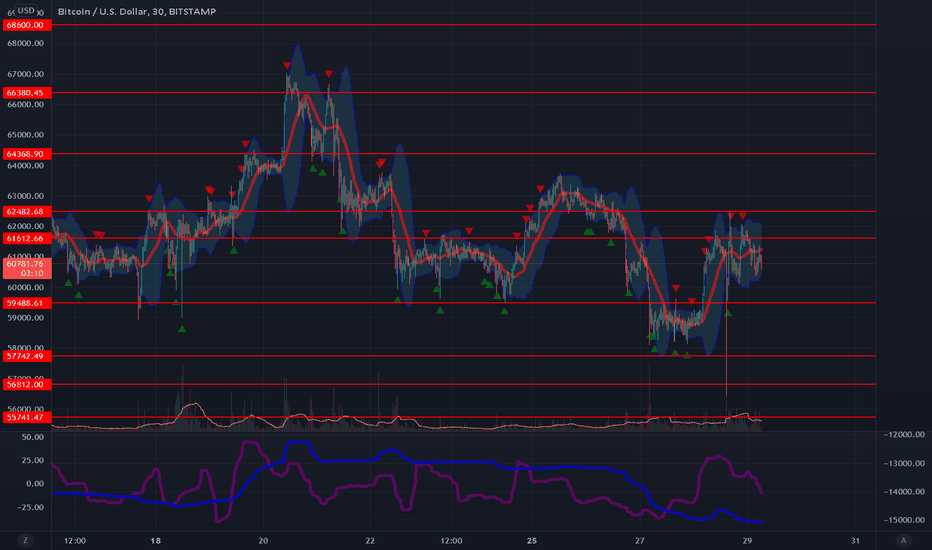This screenshot has width=932, height=550.
Task: Click the 67000.00 price axis value
Action: coord(26,74)
